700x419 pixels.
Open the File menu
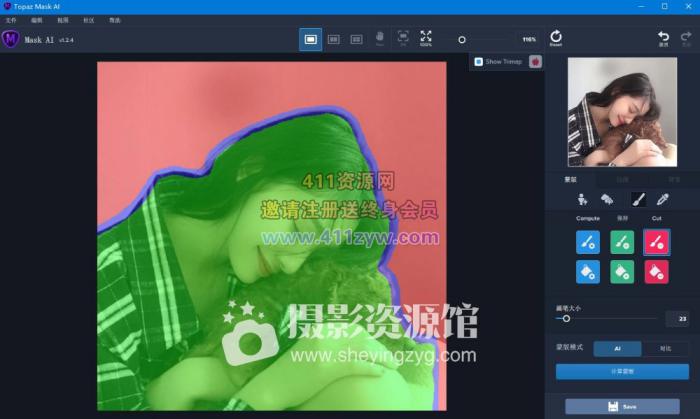11,20
